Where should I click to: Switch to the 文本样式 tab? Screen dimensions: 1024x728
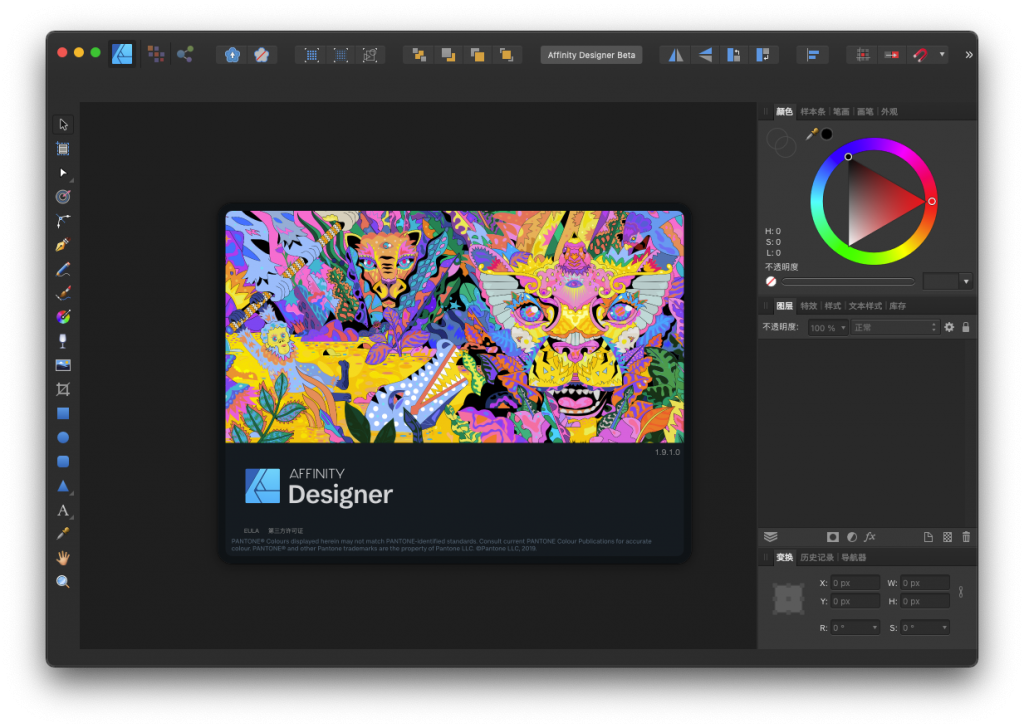[x=865, y=306]
